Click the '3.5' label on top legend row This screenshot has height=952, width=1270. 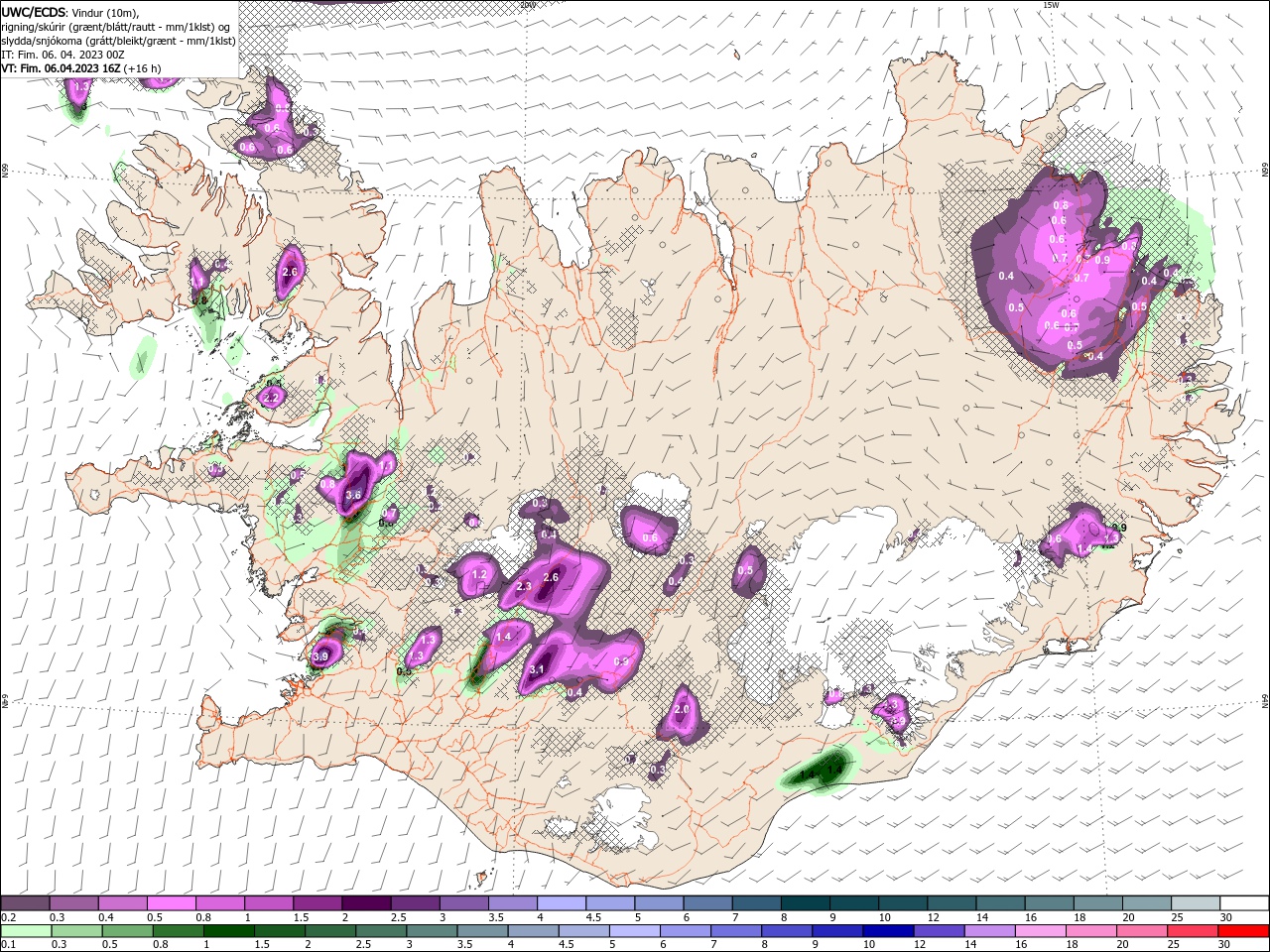(495, 918)
